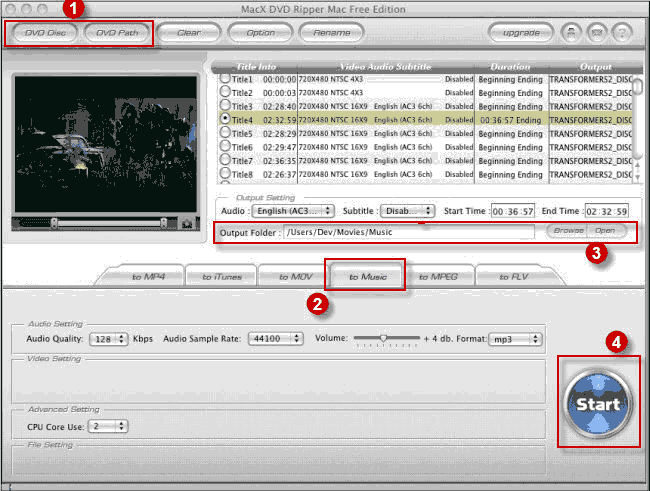Open help with the question mark icon
The image size is (650, 491).
click(x=622, y=33)
